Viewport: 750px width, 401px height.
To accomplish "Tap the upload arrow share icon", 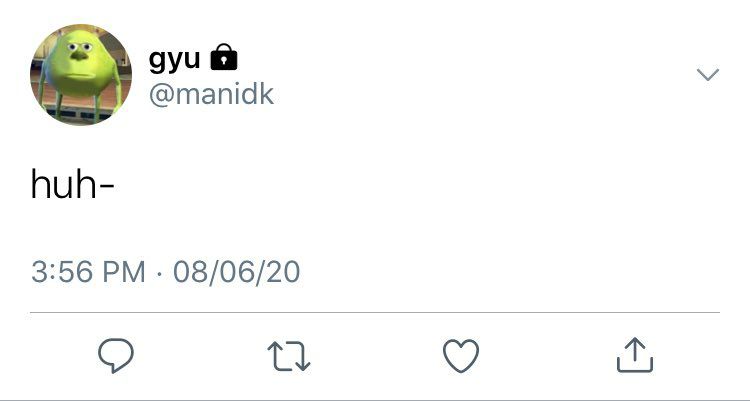I will click(635, 355).
